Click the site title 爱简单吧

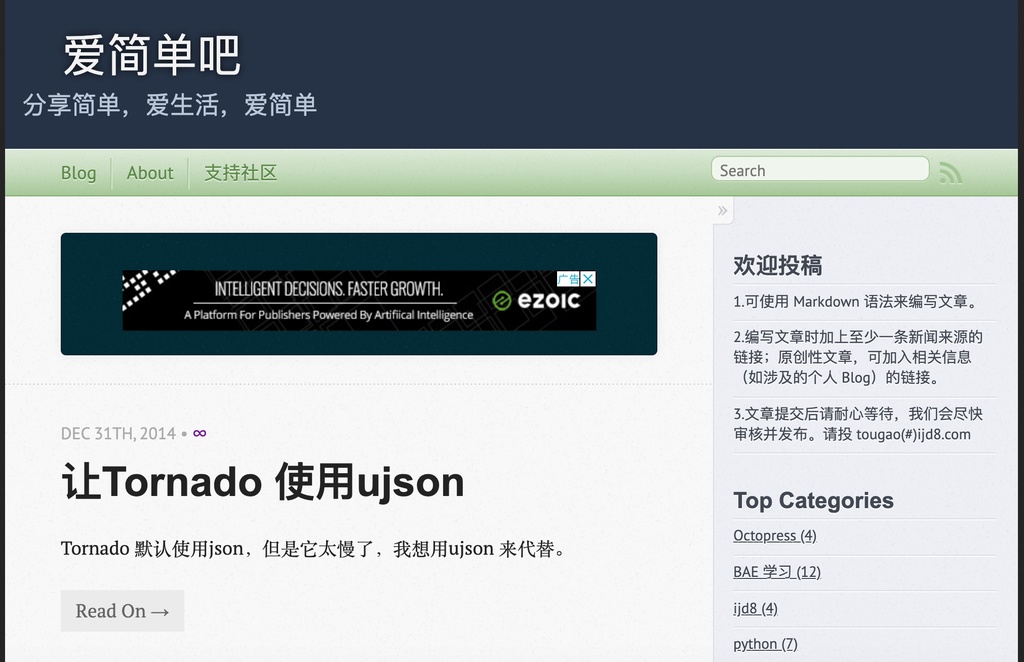(x=150, y=55)
